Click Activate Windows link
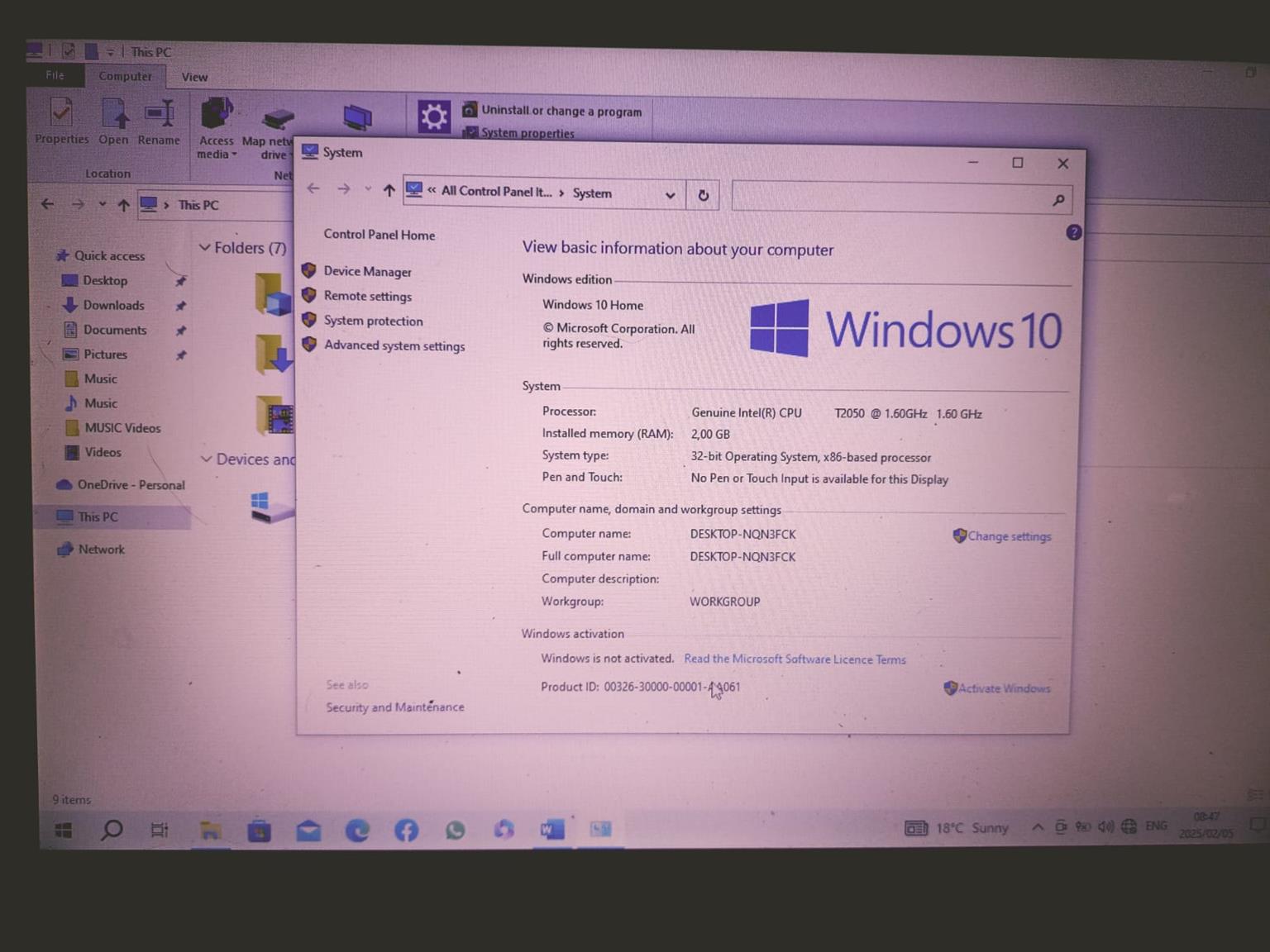The width and height of the screenshot is (1270, 952). 1003,688
